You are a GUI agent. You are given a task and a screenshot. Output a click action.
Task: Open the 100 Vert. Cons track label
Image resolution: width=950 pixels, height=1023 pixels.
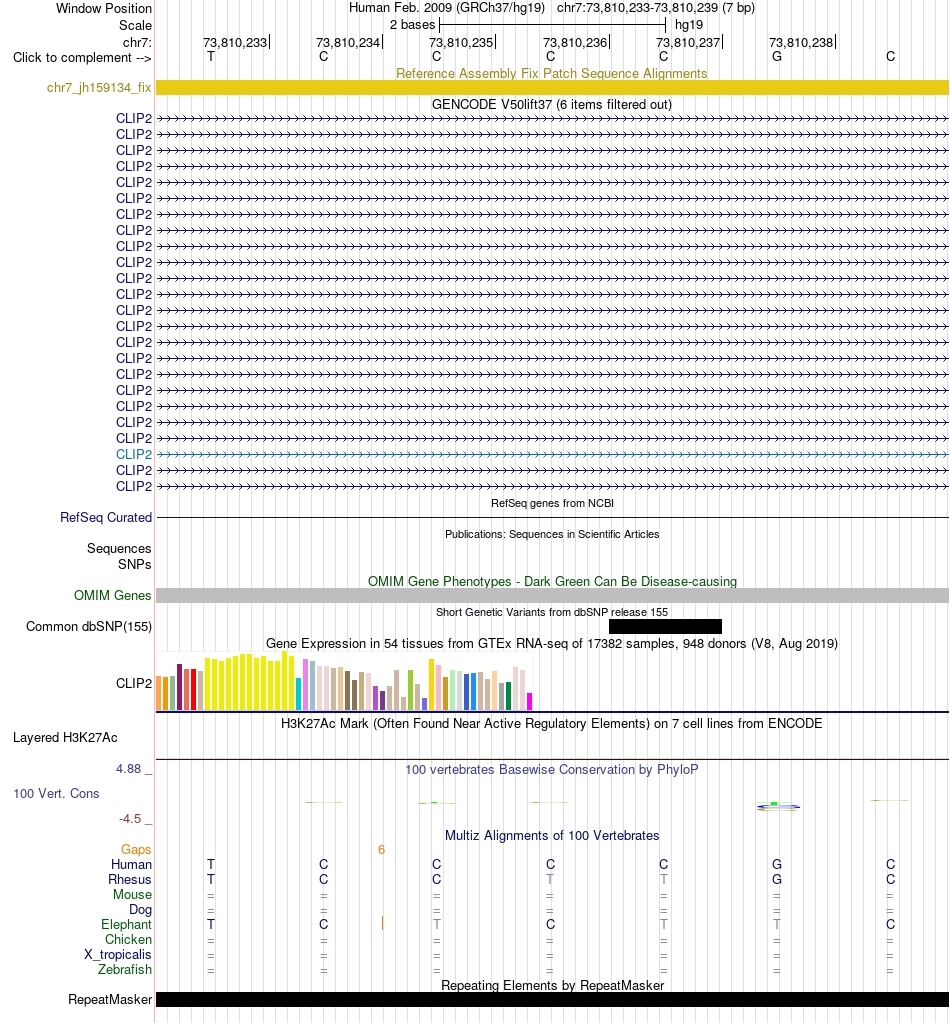coord(56,793)
